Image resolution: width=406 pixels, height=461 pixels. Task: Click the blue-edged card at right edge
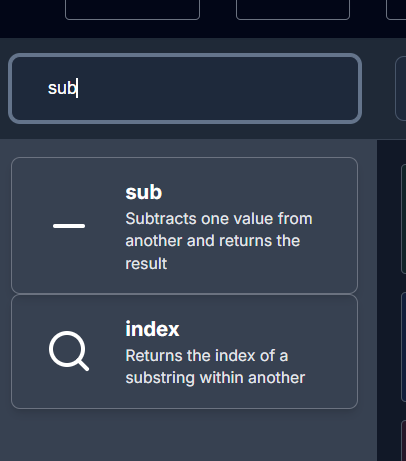pos(403,347)
